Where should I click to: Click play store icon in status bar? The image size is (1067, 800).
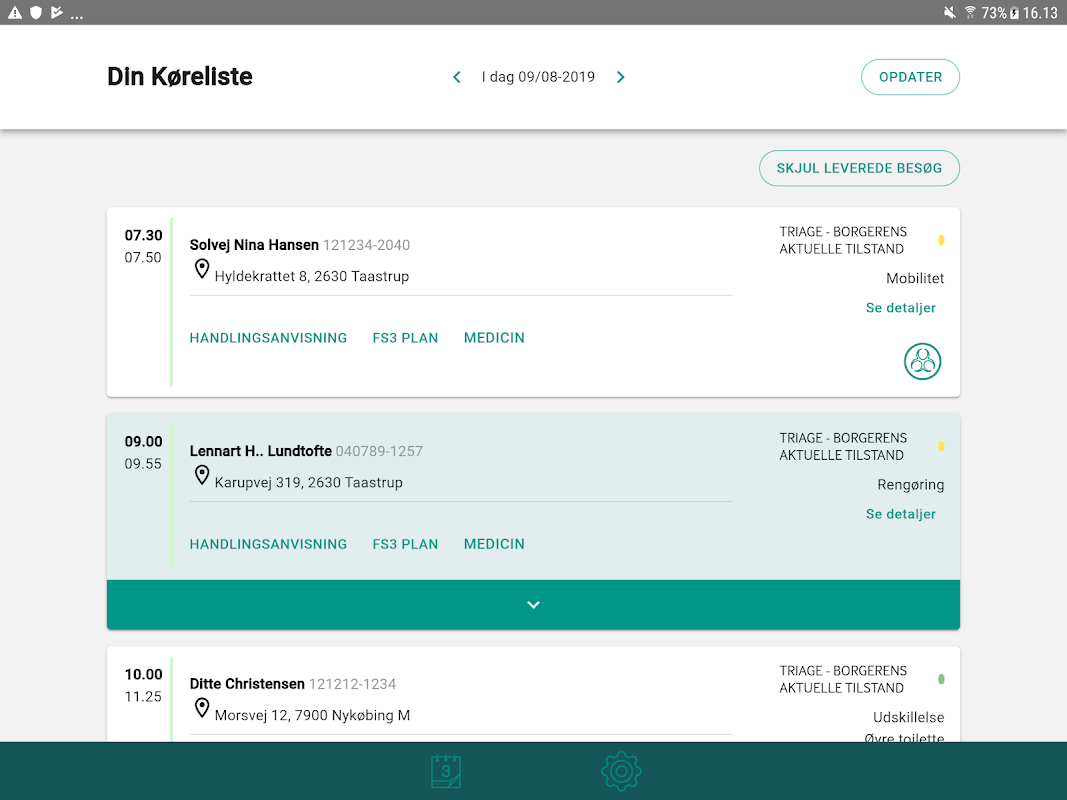57,12
